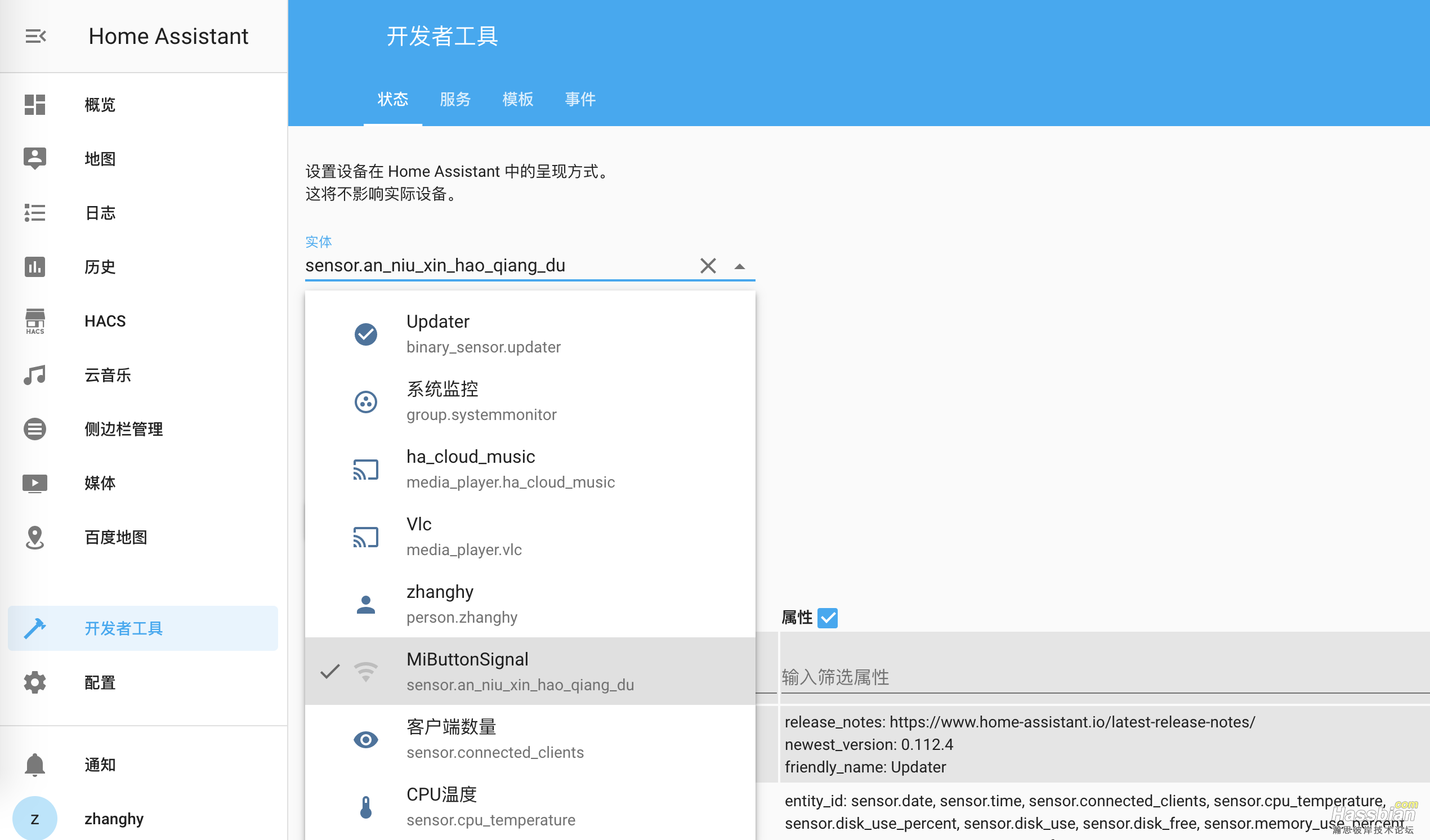The height and width of the screenshot is (840, 1430).
Task: Select 通知 in the sidebar
Action: tap(143, 765)
